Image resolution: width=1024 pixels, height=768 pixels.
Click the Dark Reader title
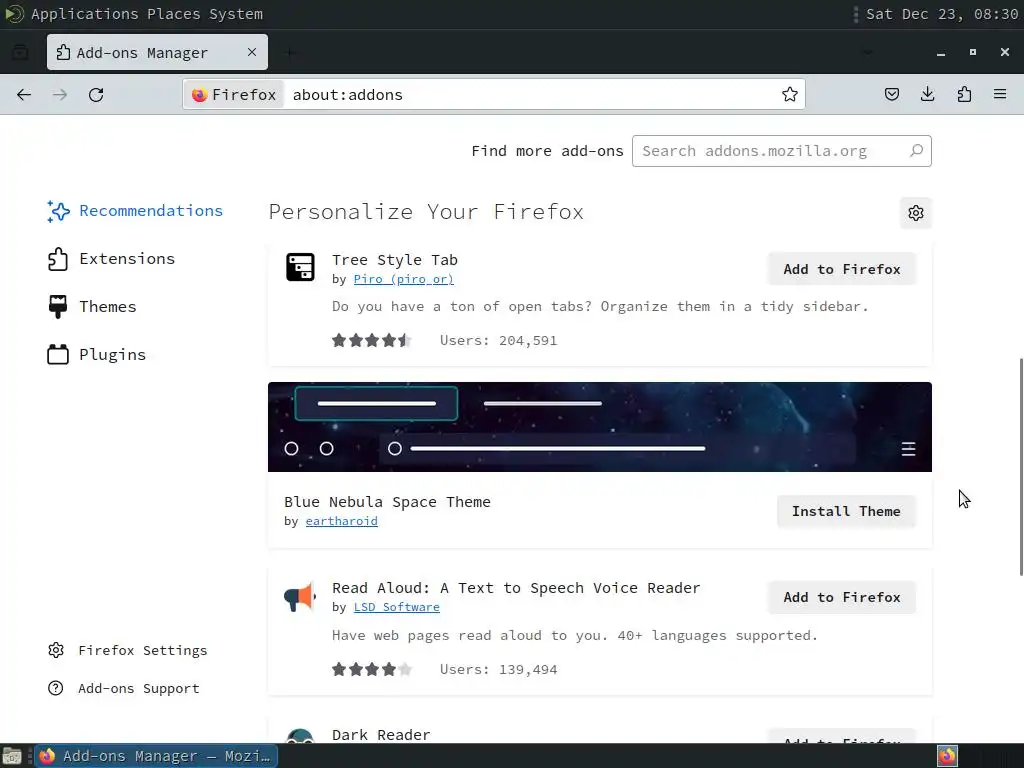[381, 735]
